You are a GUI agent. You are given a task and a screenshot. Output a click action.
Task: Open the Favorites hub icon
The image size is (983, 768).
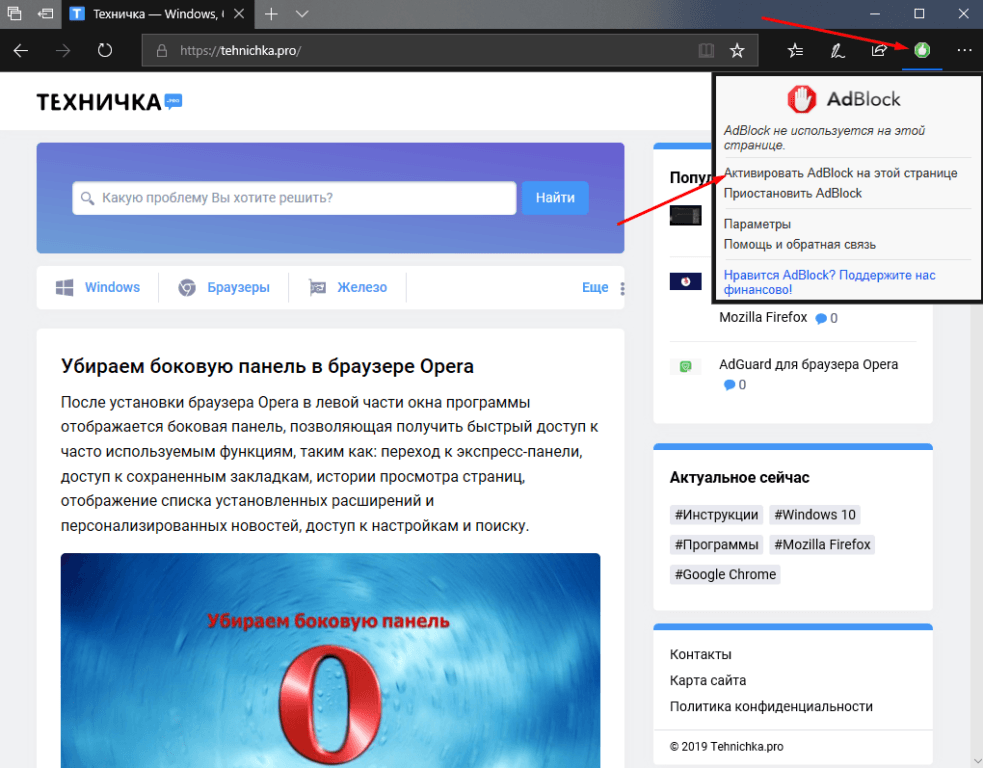click(x=796, y=50)
